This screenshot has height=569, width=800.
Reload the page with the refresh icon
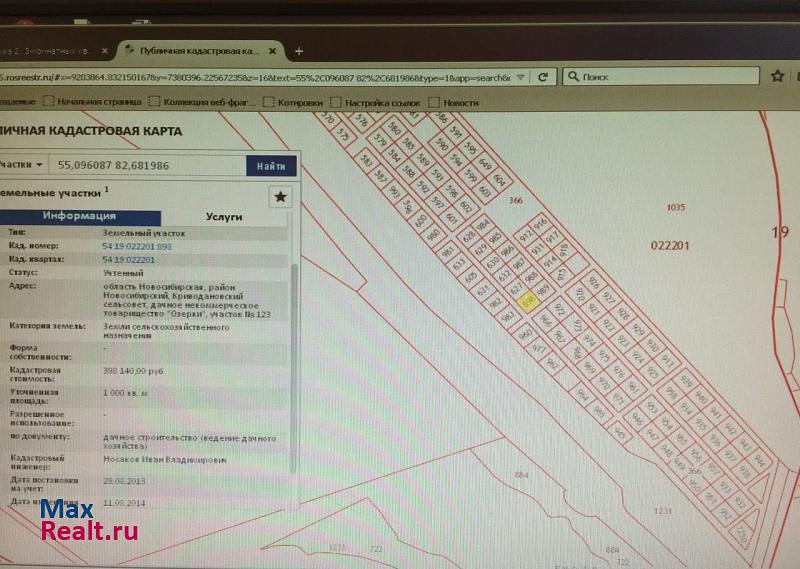tap(543, 77)
